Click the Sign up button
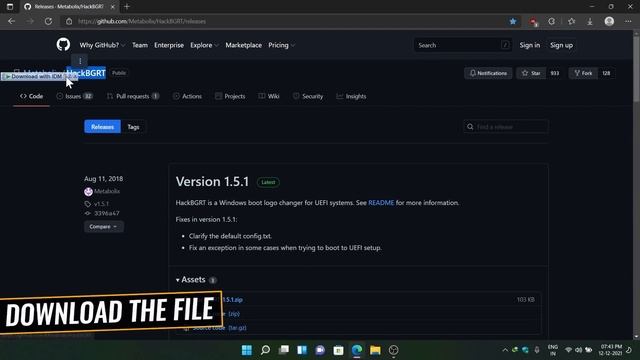This screenshot has height=360, width=640. (x=561, y=45)
